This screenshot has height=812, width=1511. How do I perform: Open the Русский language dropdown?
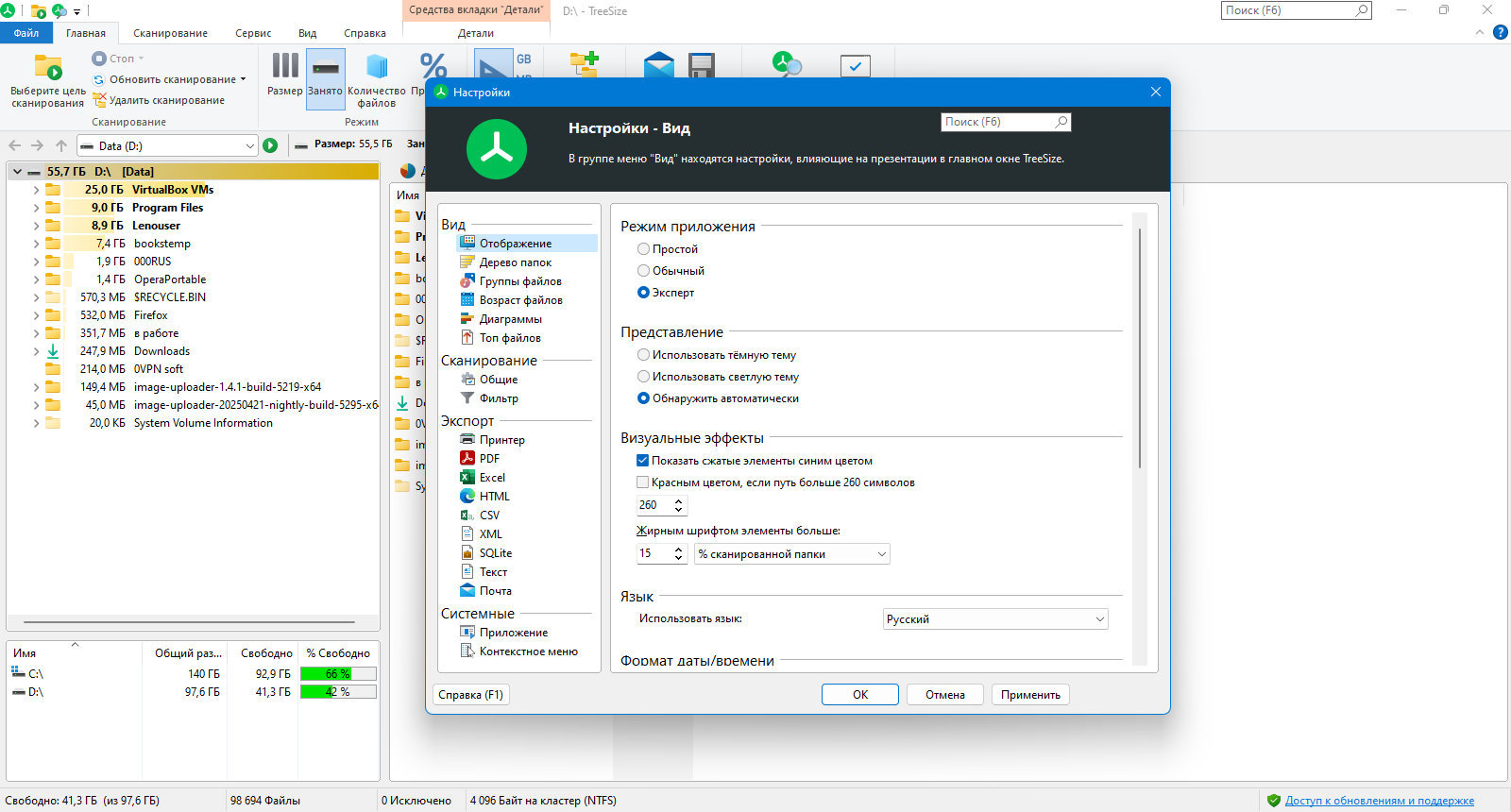pyautogui.click(x=995, y=619)
